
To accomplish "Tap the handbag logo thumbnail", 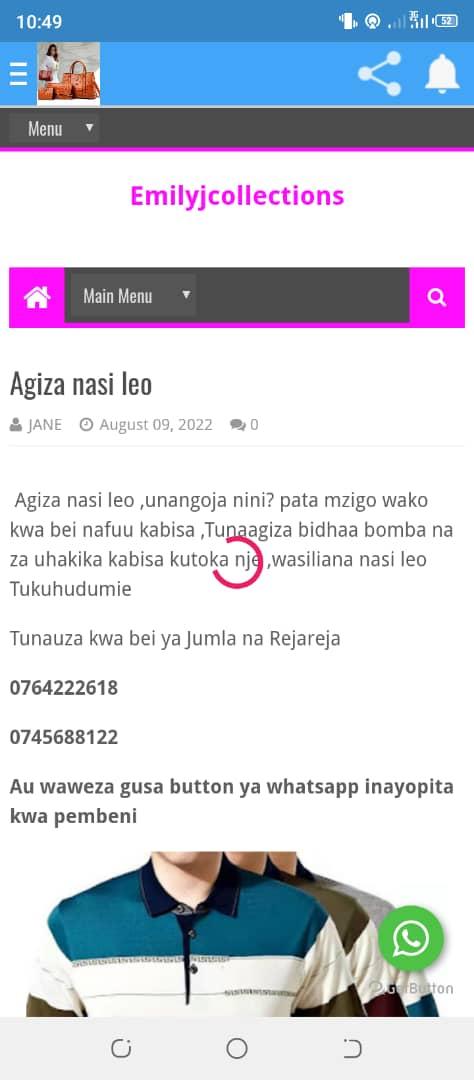I will click(68, 74).
